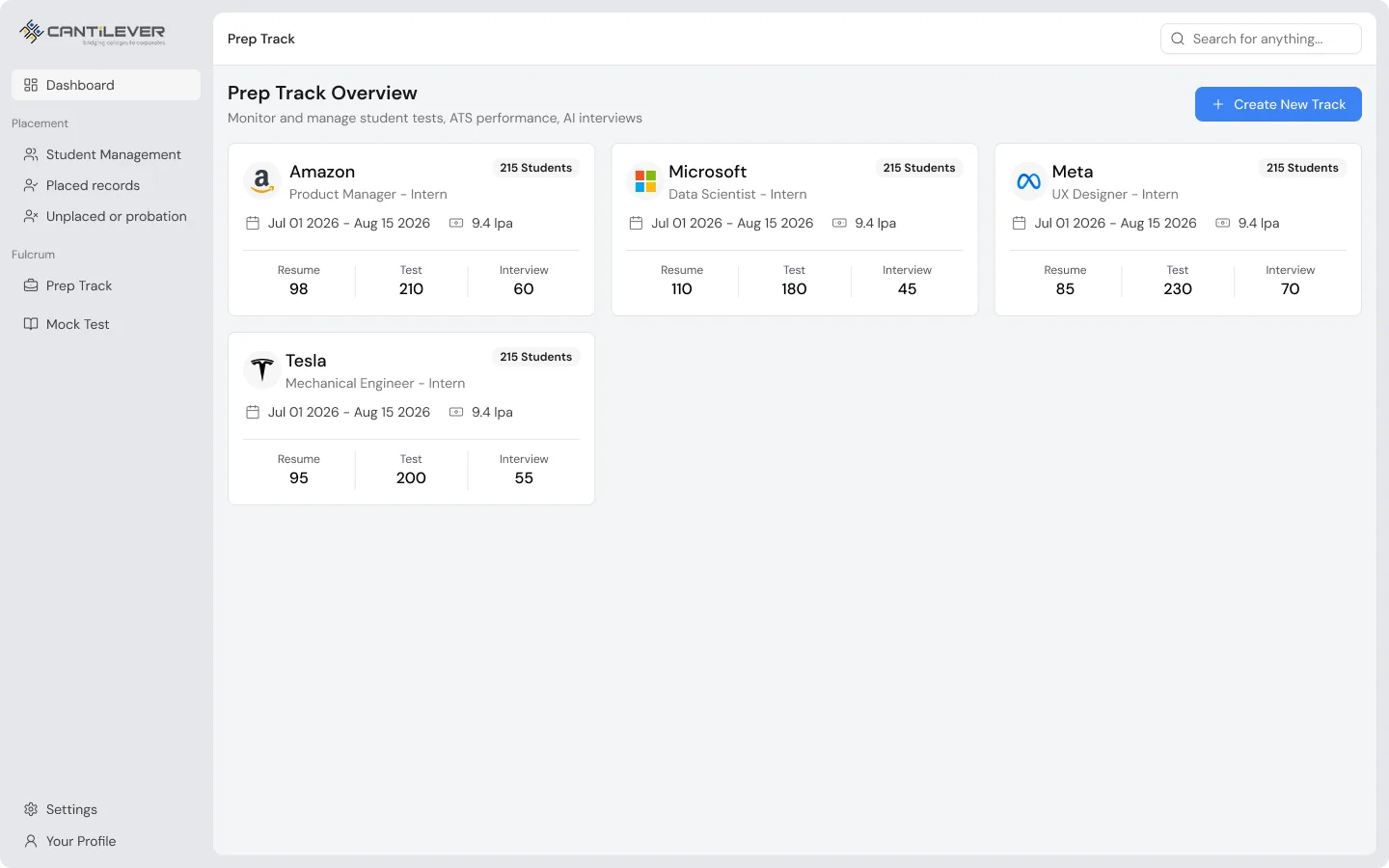Click Meta's Test count 230

pos(1178,289)
